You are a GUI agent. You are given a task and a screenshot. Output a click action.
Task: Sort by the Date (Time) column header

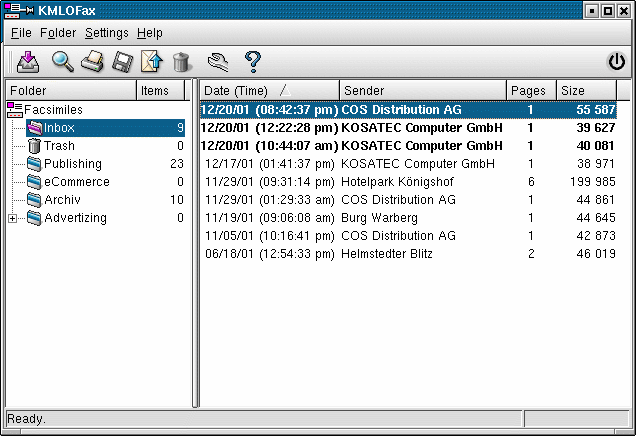[270, 90]
